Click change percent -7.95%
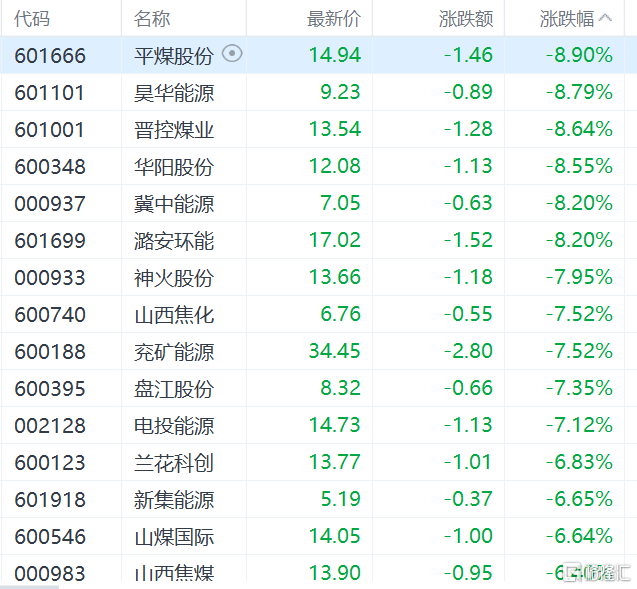637x589 pixels. coord(579,277)
